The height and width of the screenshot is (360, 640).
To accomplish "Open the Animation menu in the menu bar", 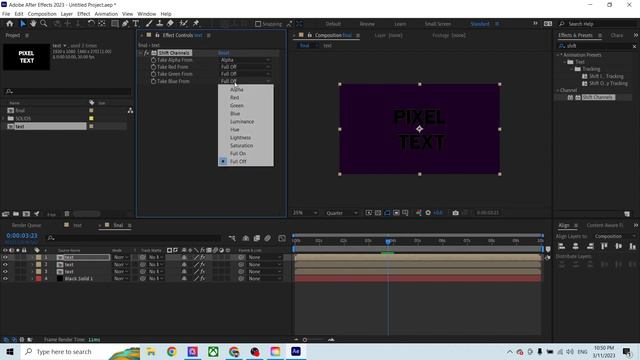I will 106,14.
